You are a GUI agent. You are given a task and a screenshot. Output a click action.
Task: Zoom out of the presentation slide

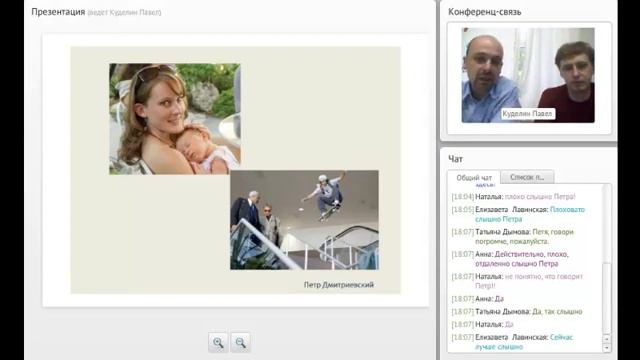240,342
